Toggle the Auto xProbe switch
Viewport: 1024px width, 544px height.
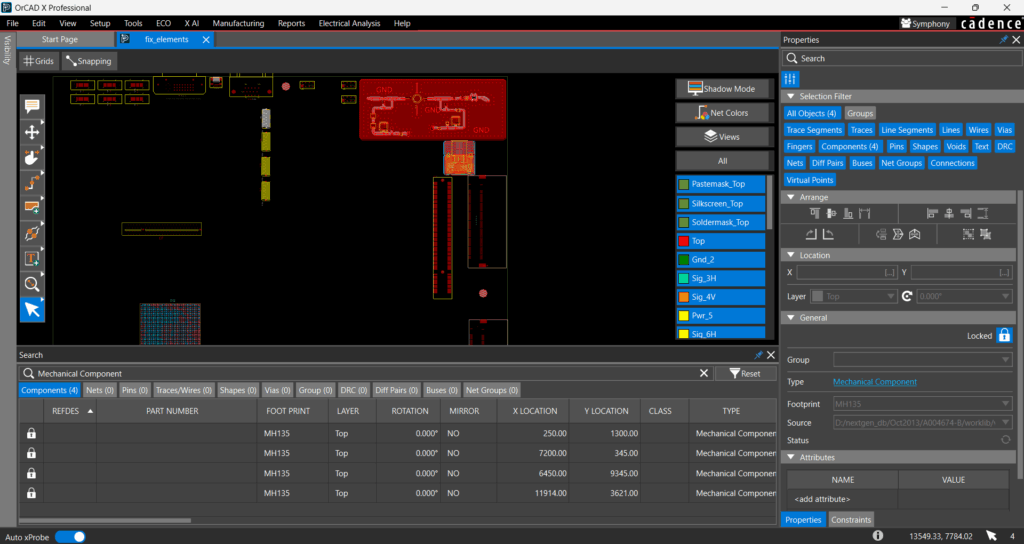69,537
